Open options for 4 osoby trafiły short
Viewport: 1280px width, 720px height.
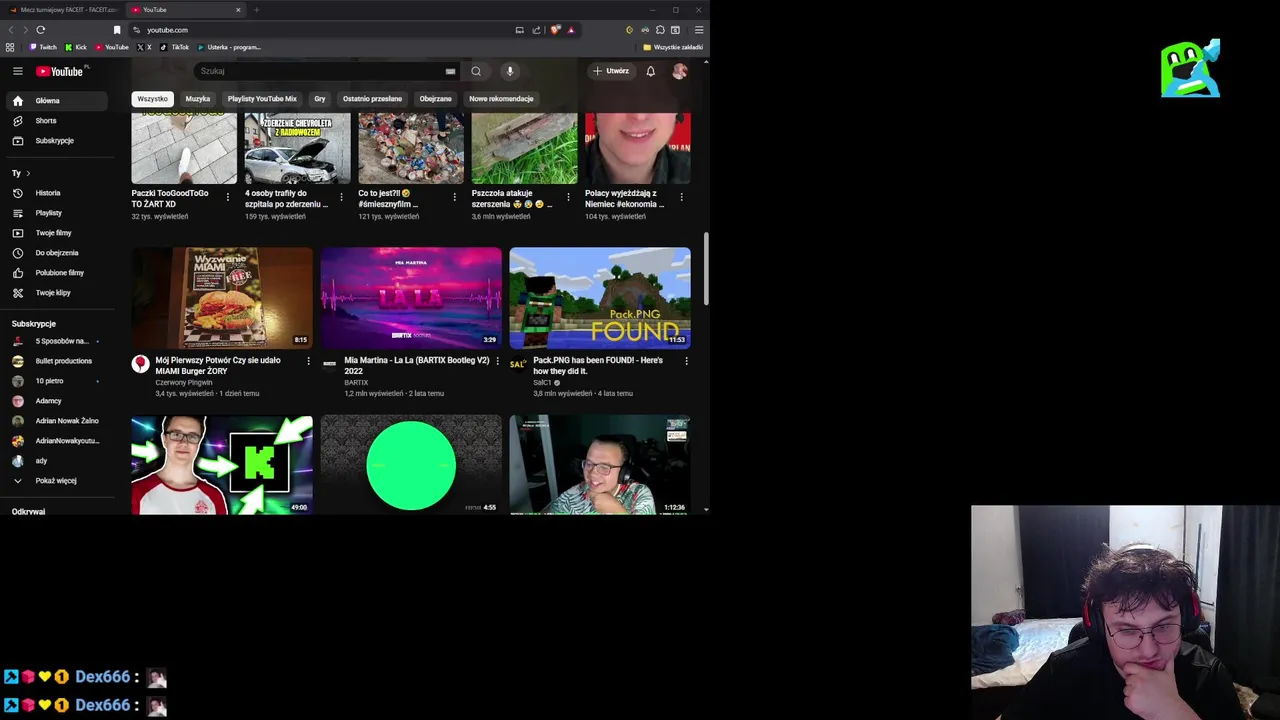coord(341,197)
